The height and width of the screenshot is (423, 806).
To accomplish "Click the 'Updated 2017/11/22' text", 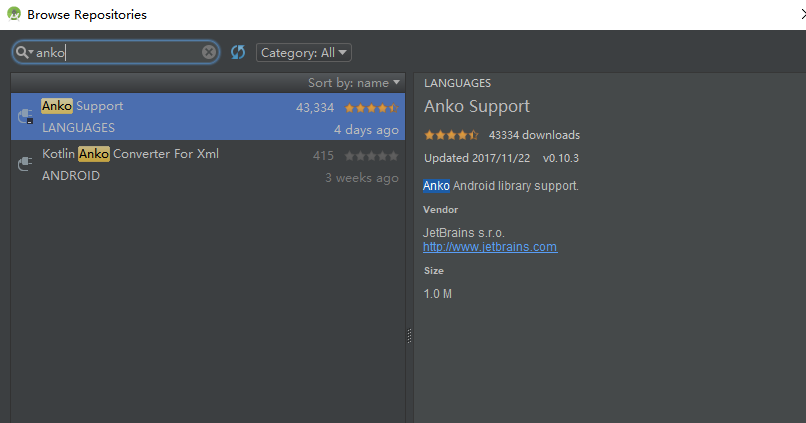I will coord(477,158).
